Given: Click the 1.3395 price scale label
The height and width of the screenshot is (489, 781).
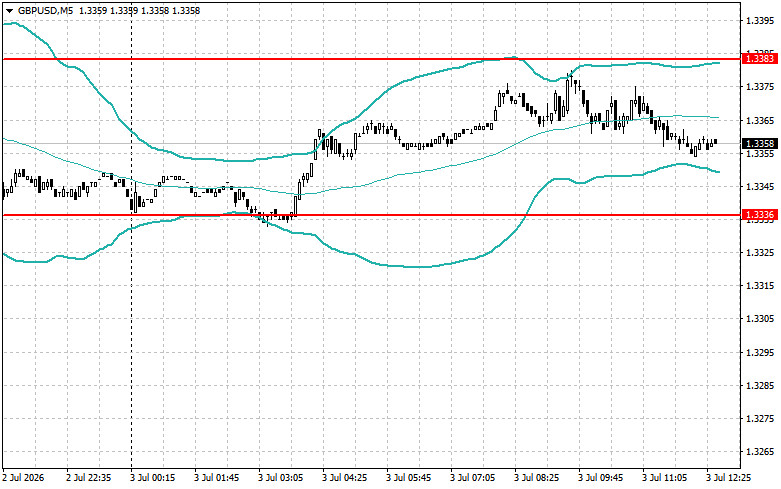Looking at the screenshot, I should point(760,21).
